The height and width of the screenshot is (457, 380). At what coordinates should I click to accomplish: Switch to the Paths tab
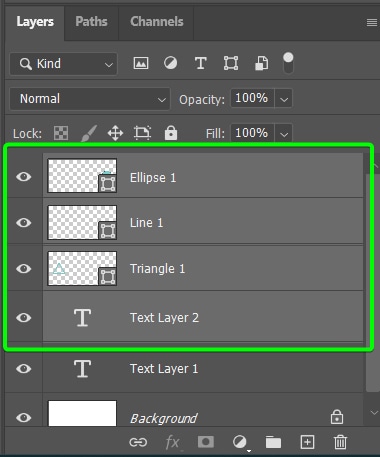[x=91, y=22]
